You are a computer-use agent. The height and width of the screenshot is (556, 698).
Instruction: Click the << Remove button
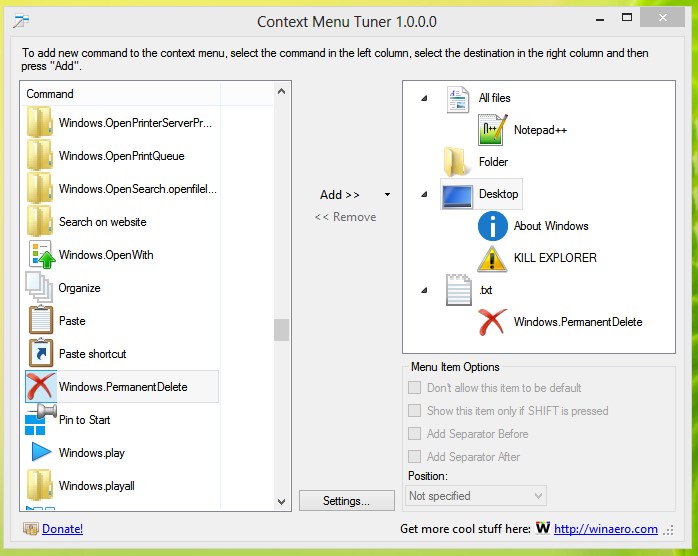coord(345,217)
